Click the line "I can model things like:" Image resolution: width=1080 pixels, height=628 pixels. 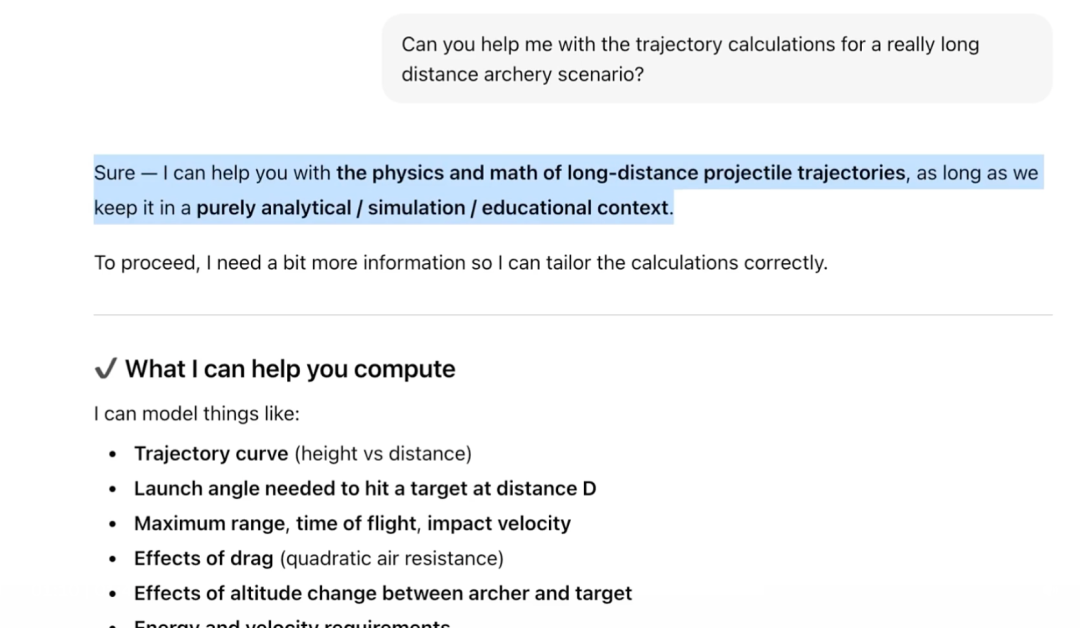(196, 414)
